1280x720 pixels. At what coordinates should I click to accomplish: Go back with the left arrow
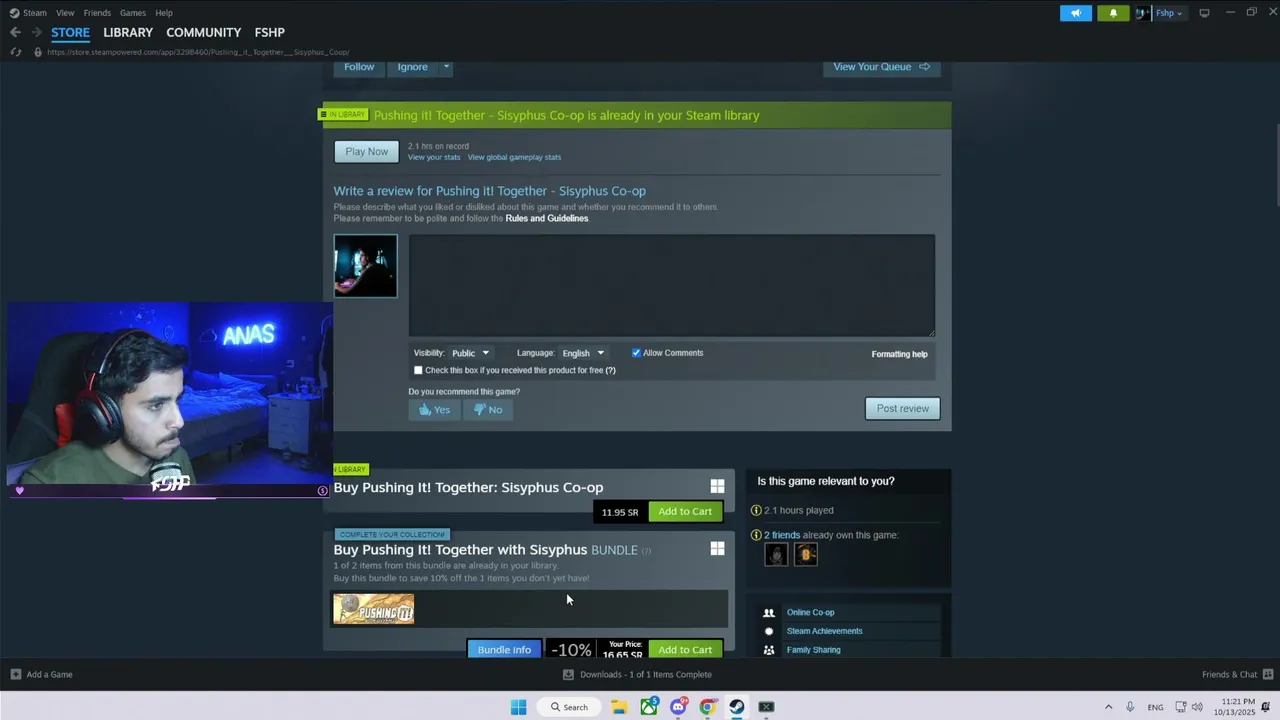[x=15, y=32]
